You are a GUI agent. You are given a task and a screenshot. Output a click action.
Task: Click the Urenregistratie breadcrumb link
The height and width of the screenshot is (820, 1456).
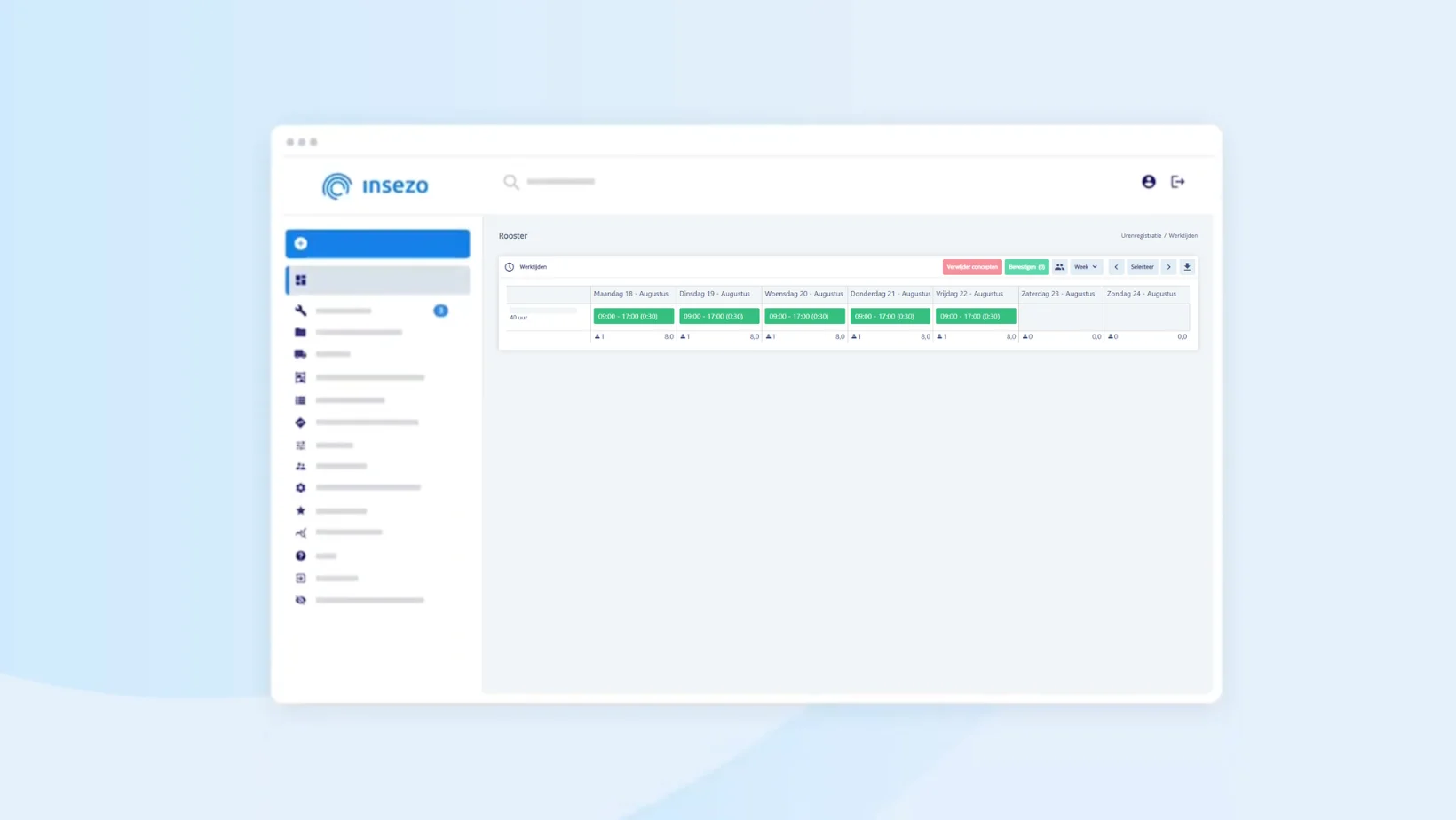pos(1141,236)
